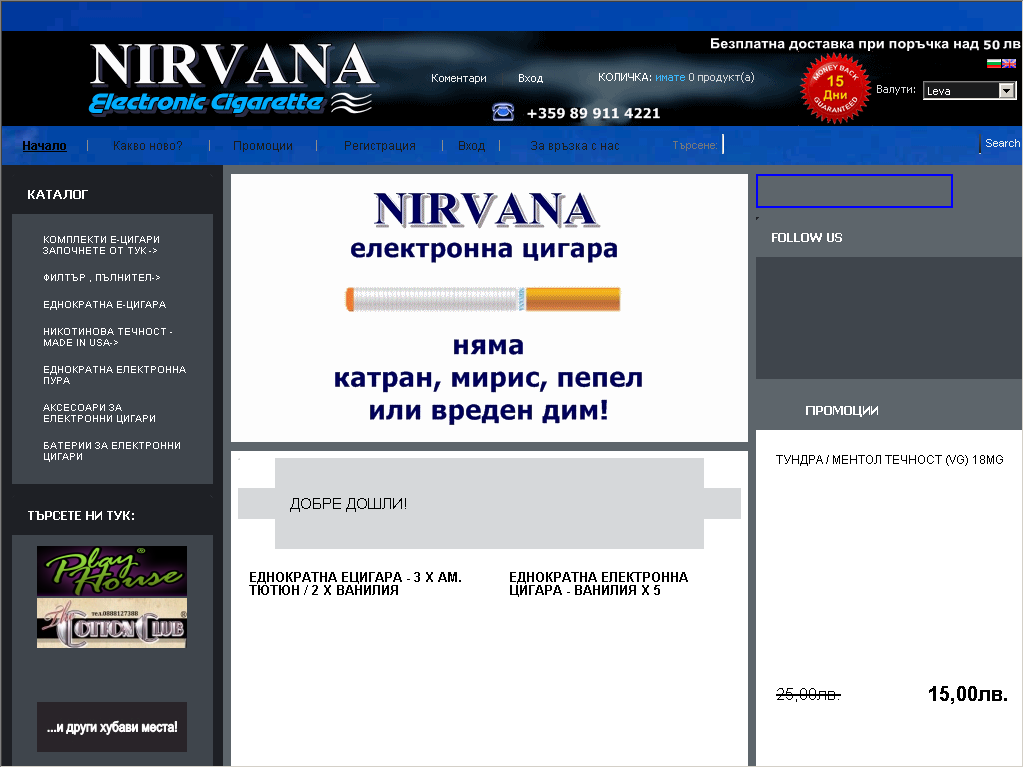Screen dimensions: 1024x768
Task: Click the main NIRVANA електронна цигара banner
Action: [489, 308]
